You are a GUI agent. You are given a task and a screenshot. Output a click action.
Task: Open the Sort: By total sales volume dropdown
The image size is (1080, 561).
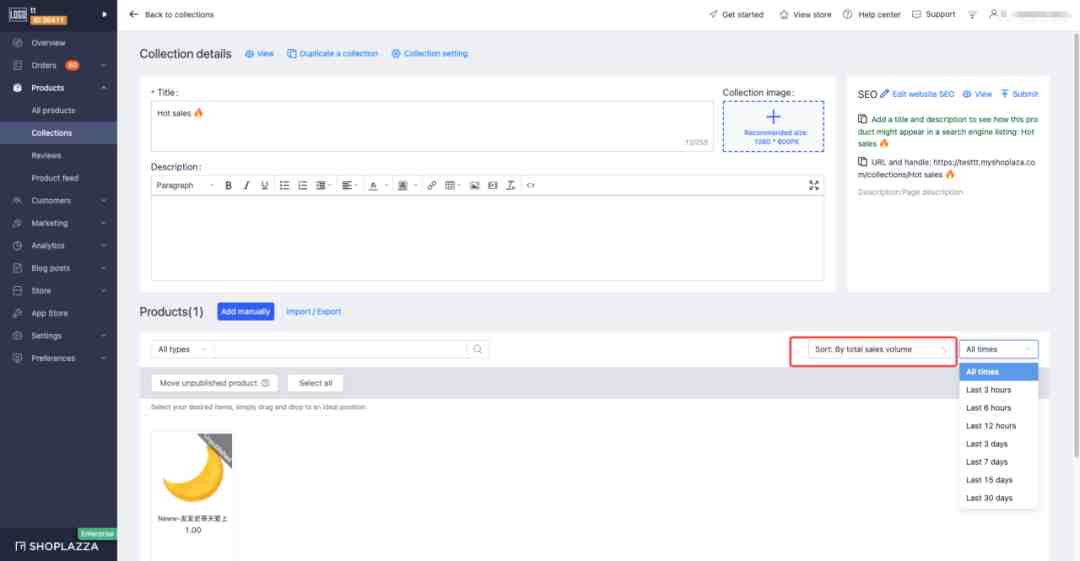click(880, 349)
